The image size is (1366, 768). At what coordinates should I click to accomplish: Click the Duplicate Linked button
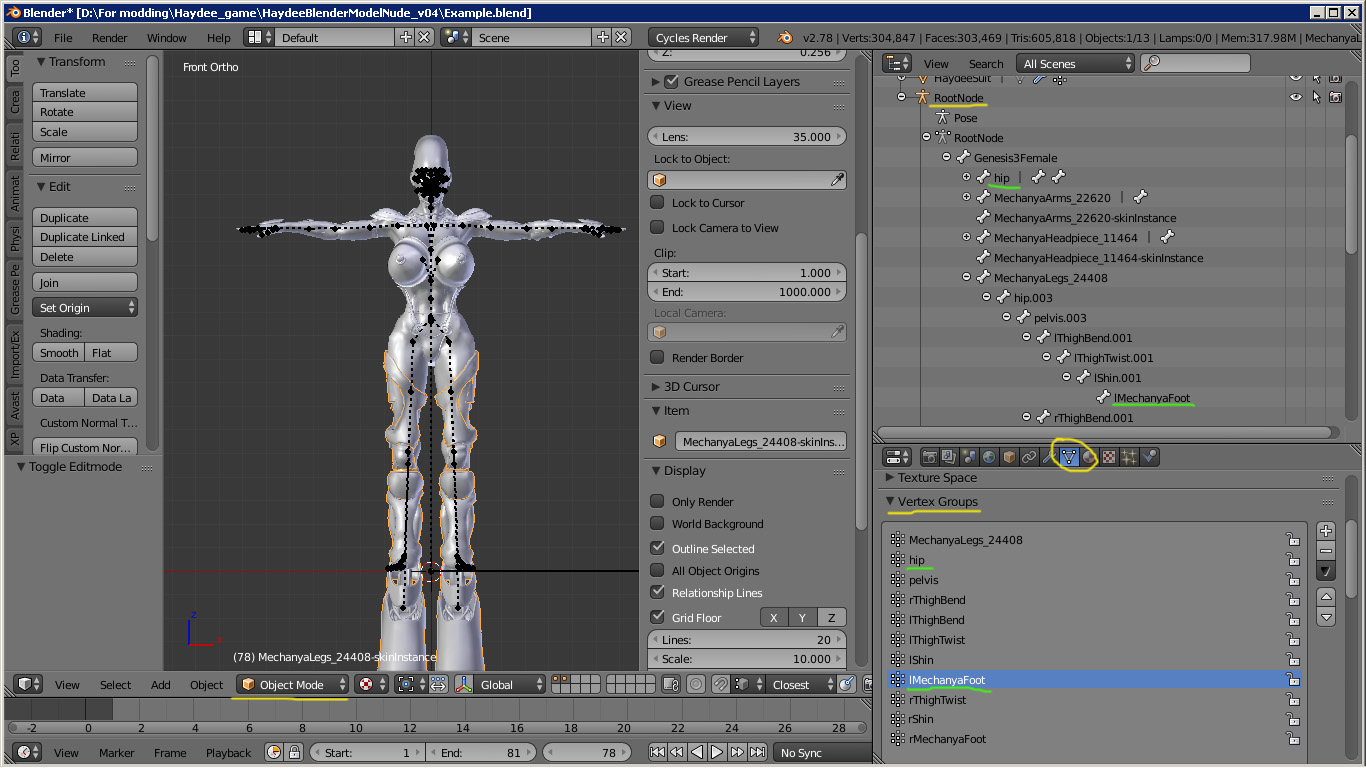coord(84,237)
